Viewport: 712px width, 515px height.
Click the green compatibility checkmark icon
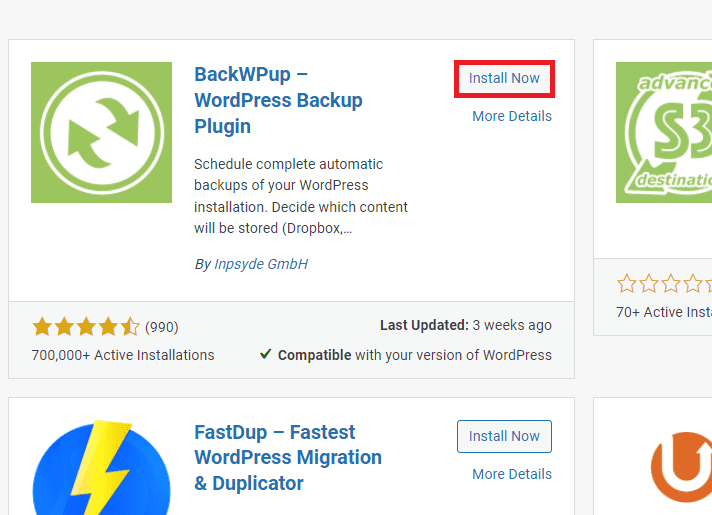[266, 354]
